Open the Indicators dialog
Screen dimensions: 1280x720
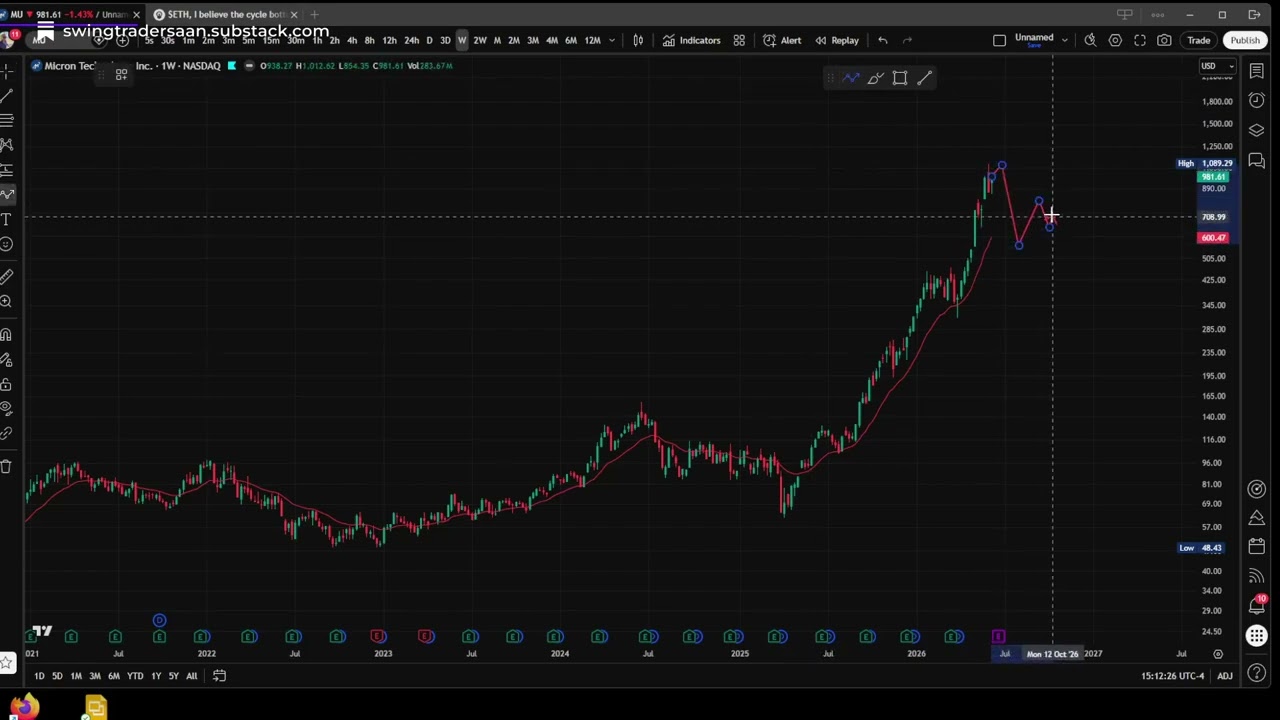pyautogui.click(x=690, y=40)
